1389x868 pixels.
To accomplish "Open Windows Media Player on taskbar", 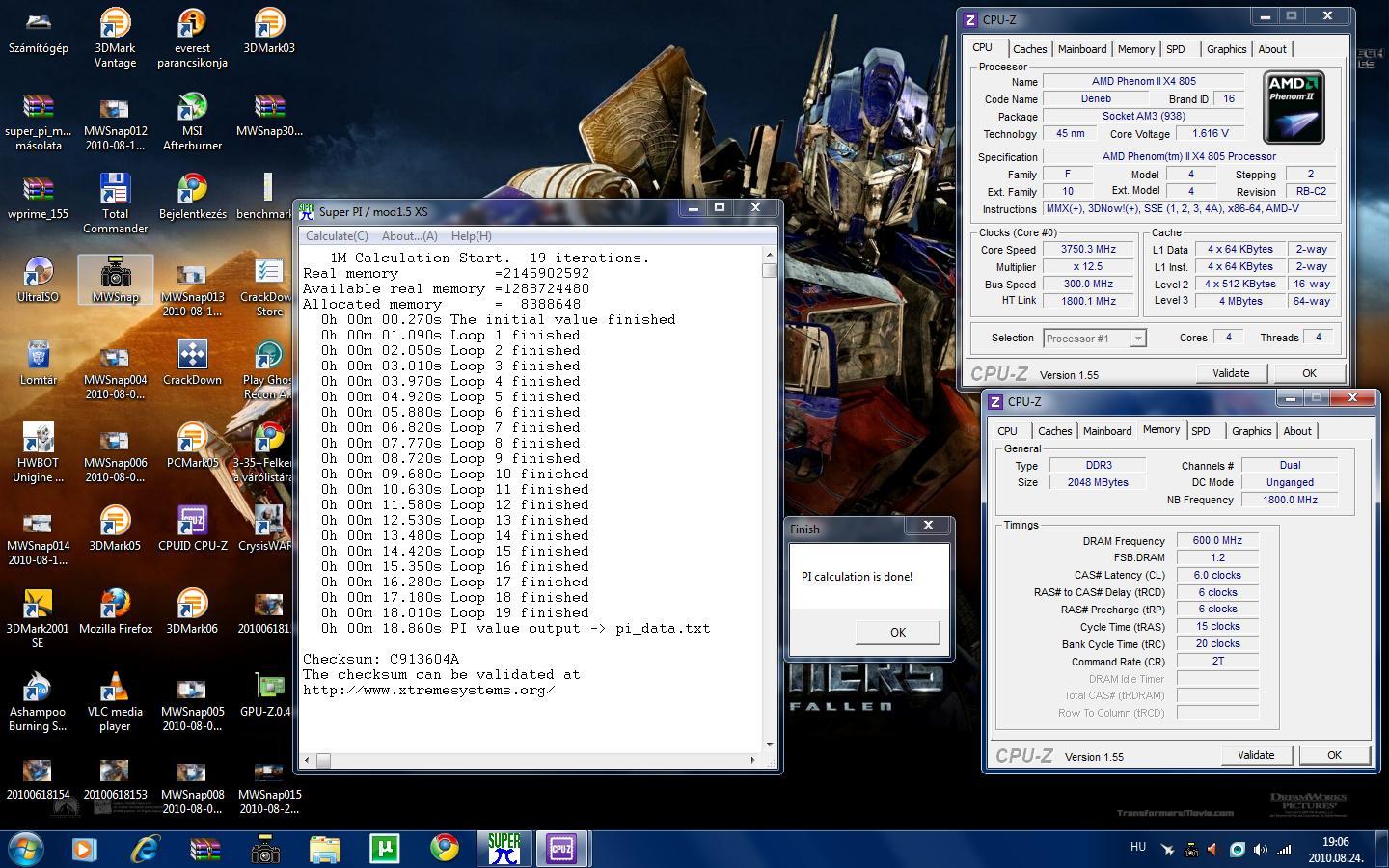I will coord(83,849).
